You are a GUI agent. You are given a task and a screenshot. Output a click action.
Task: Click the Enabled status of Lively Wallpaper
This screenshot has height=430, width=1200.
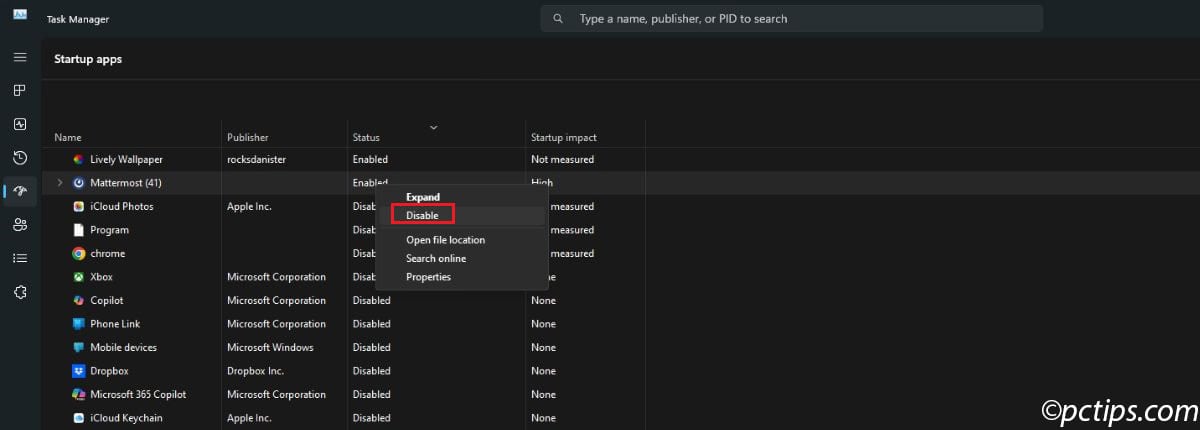pos(370,159)
